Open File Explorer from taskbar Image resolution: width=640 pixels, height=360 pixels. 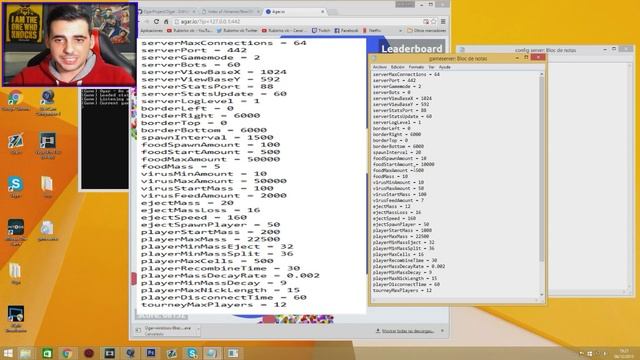click(x=25, y=353)
